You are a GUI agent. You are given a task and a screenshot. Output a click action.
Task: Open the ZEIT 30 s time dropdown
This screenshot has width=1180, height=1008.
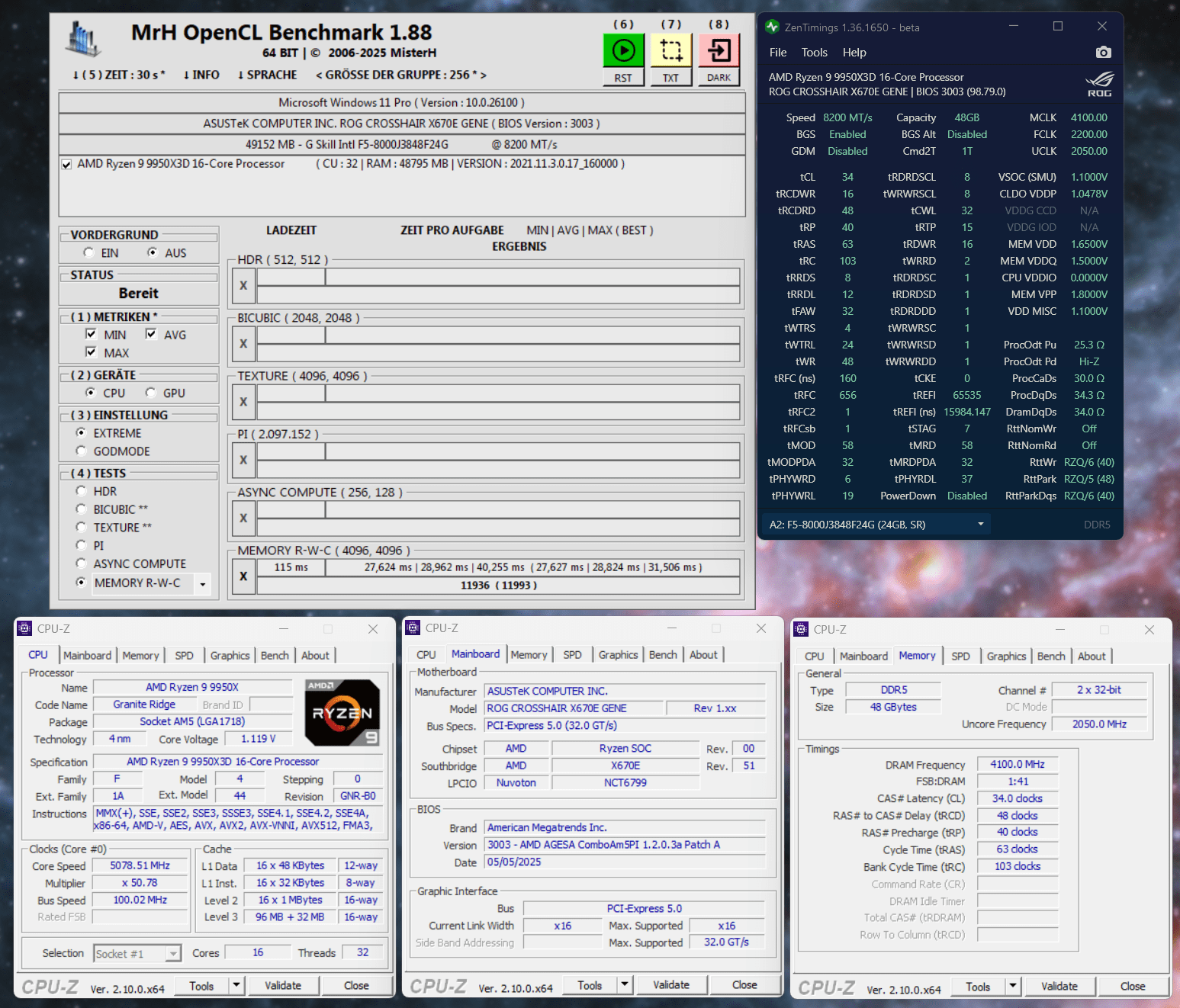[119, 75]
